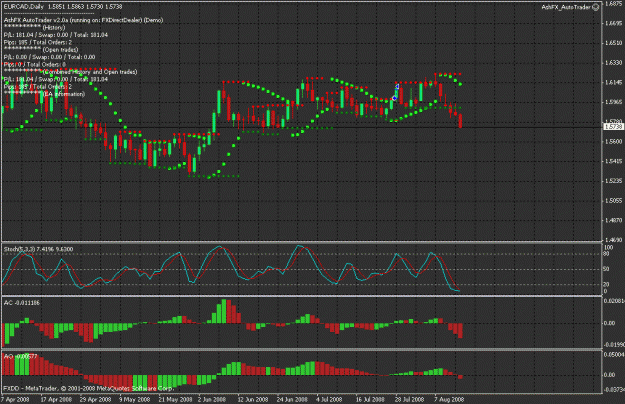Click the 9 May 2008 date label
The width and height of the screenshot is (625, 404).
135,399
